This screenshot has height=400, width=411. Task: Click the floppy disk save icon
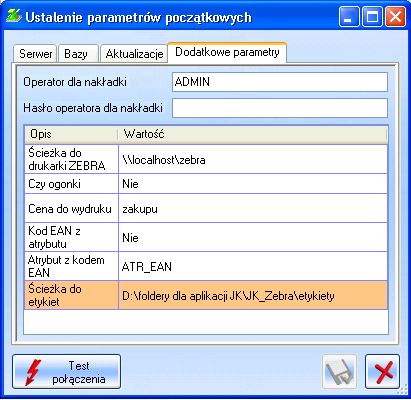pos(339,371)
